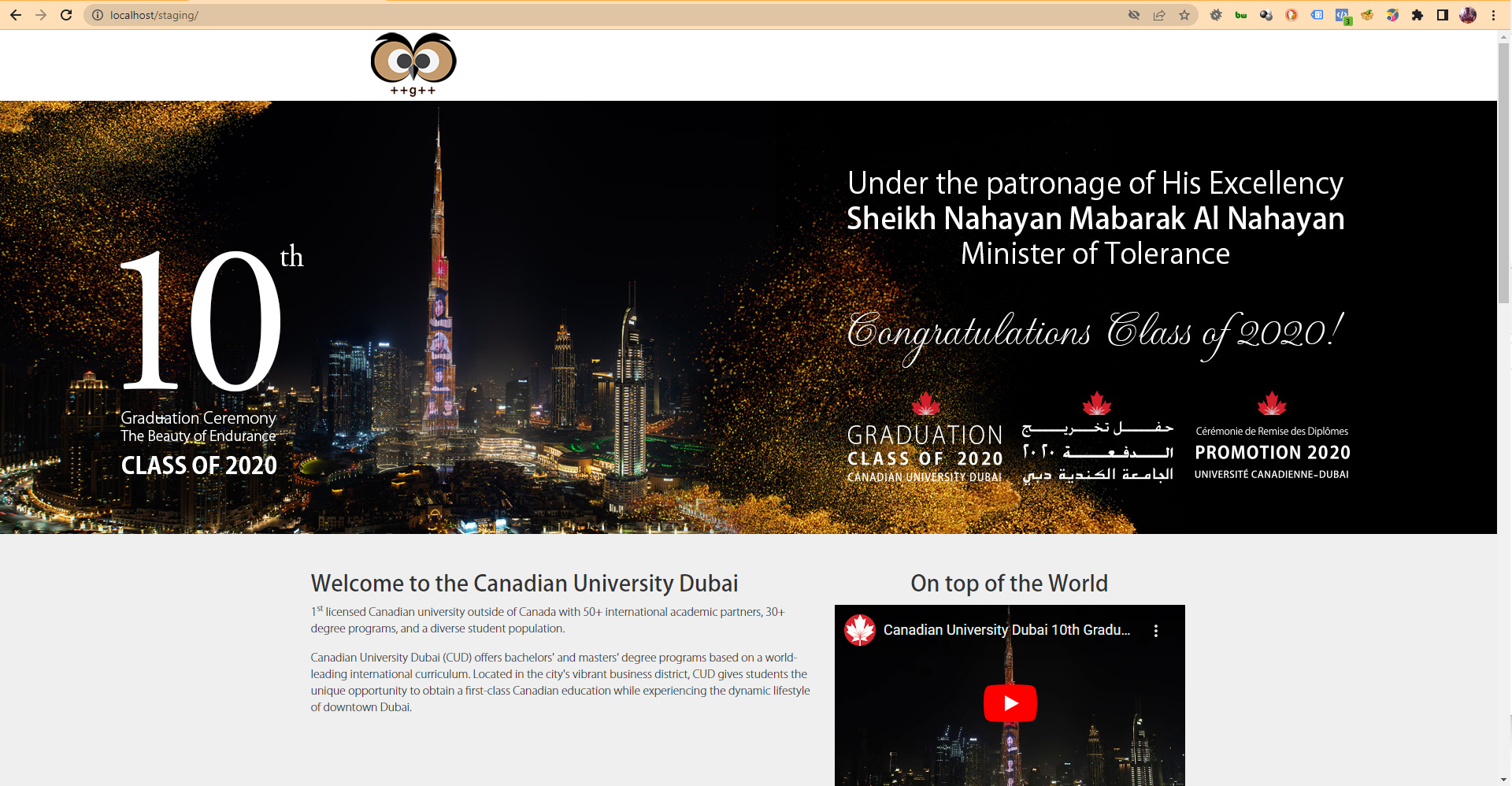Click the 'Under the patronage of His Excellency' line
Screen dimensions: 1512x786
(x=1095, y=184)
